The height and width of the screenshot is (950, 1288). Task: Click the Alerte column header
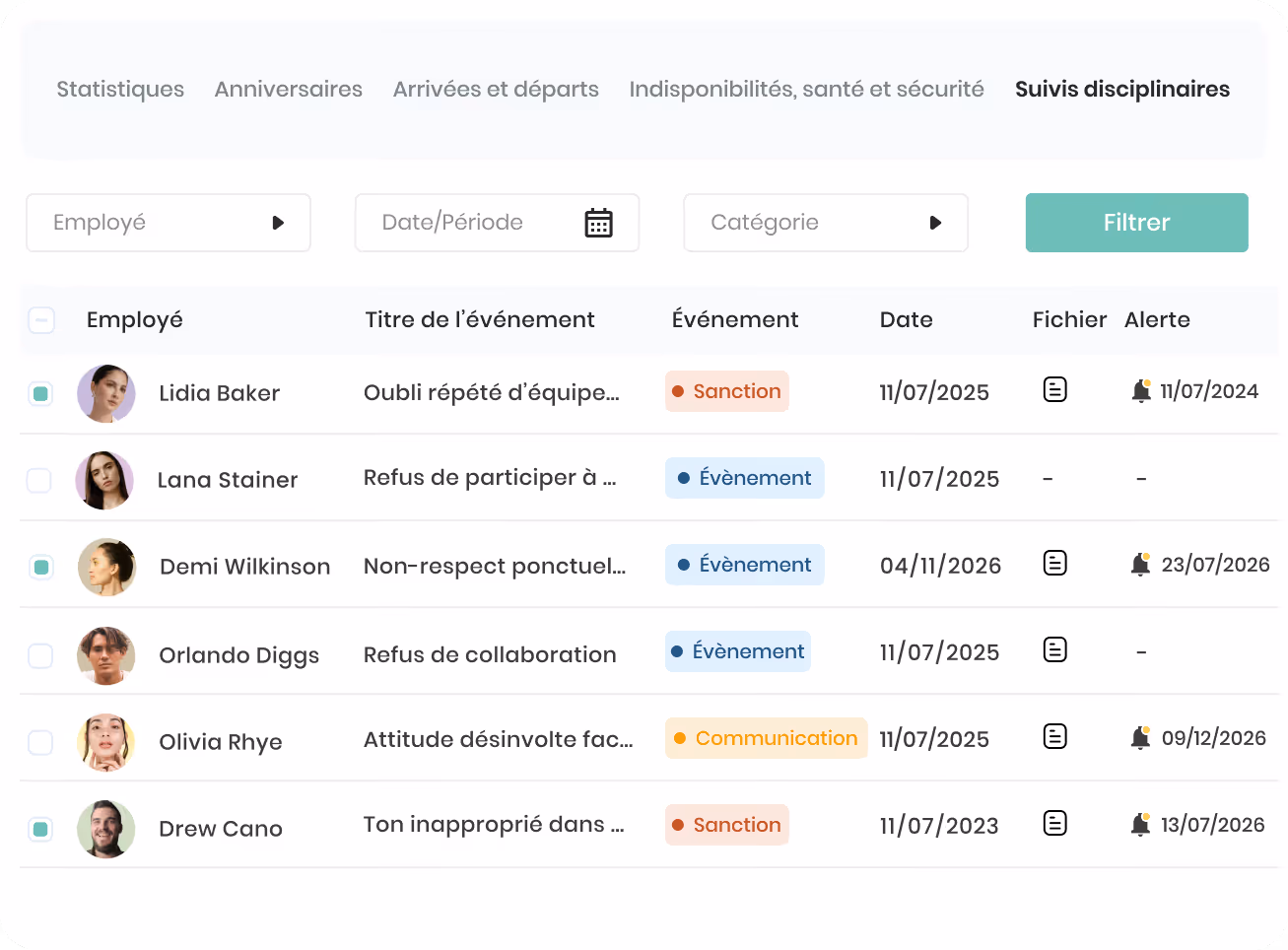pyautogui.click(x=1157, y=320)
